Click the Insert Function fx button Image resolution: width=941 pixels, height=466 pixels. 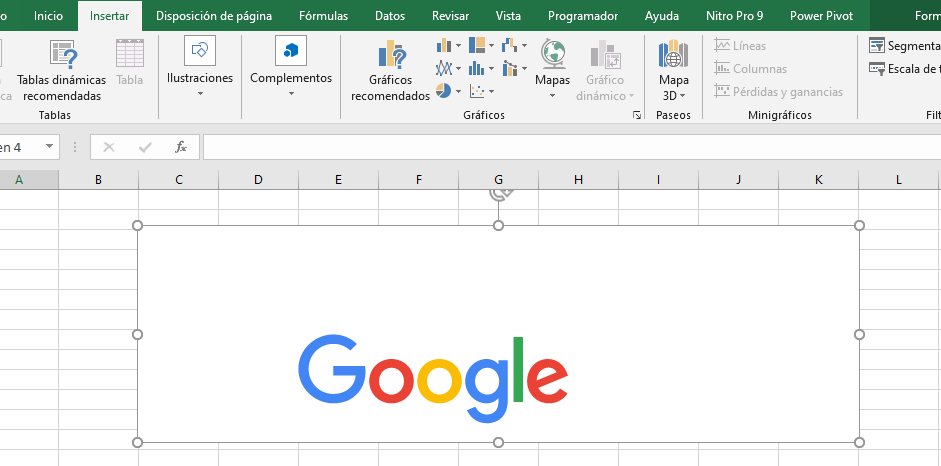(181, 147)
